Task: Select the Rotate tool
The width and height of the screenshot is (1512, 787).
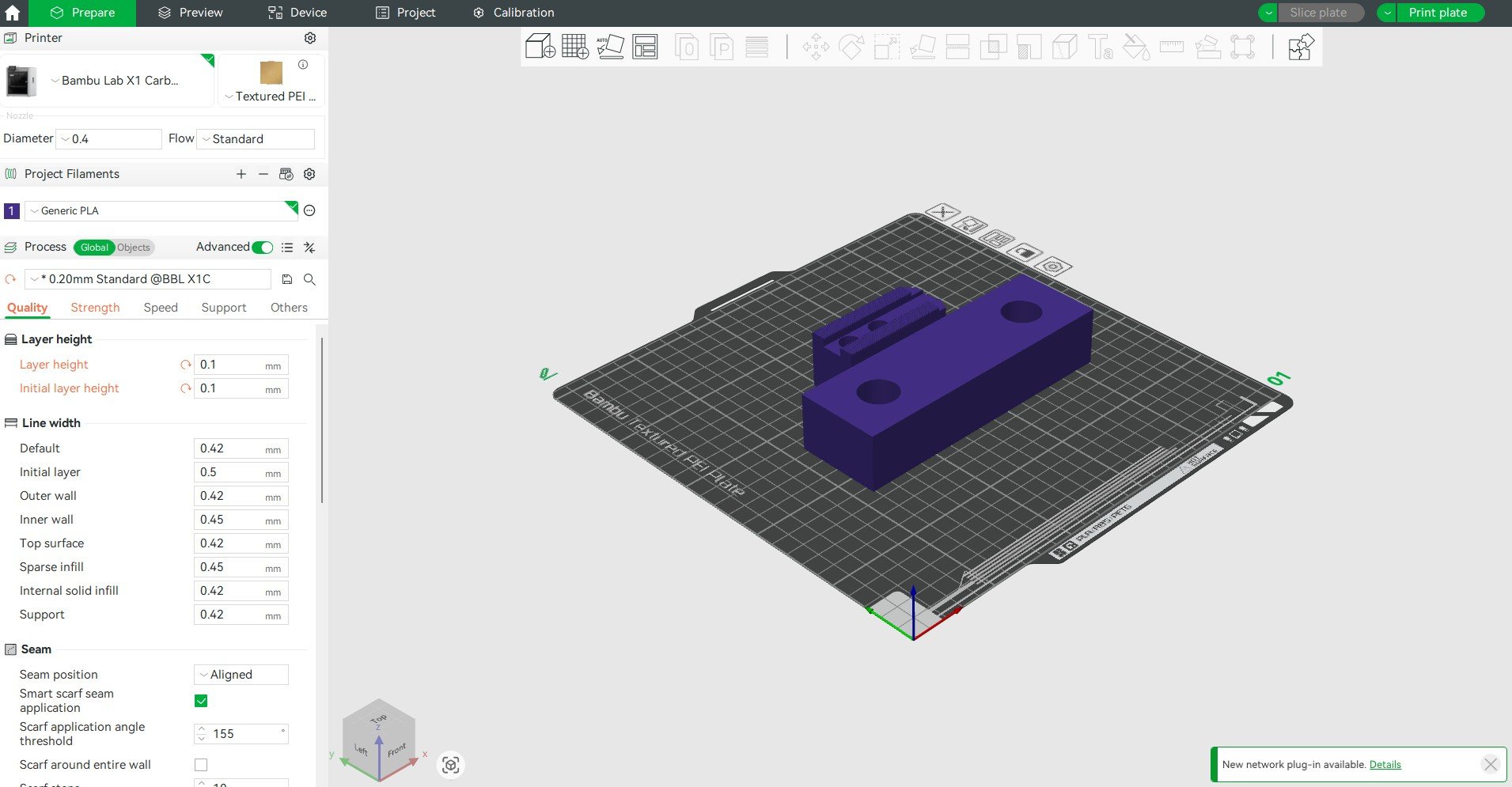Action: click(852, 46)
